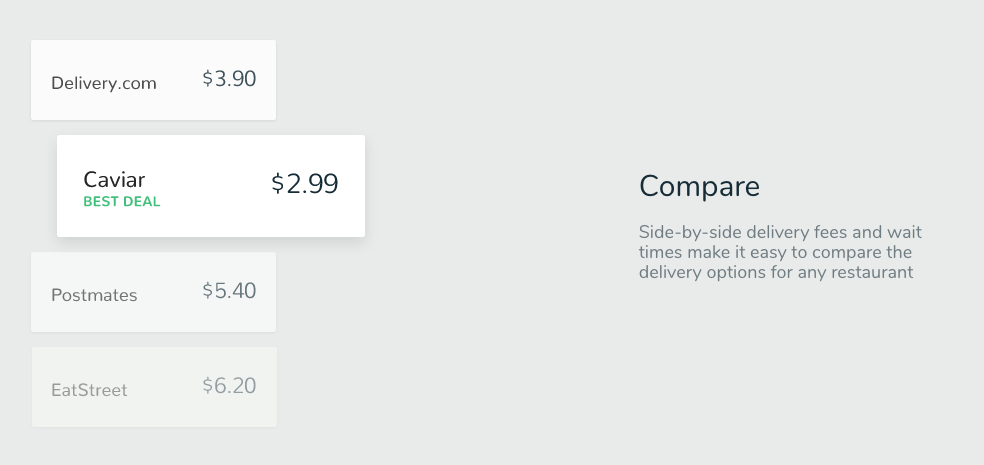Click "delivery options for any restaurant" text
984x465 pixels.
776,273
